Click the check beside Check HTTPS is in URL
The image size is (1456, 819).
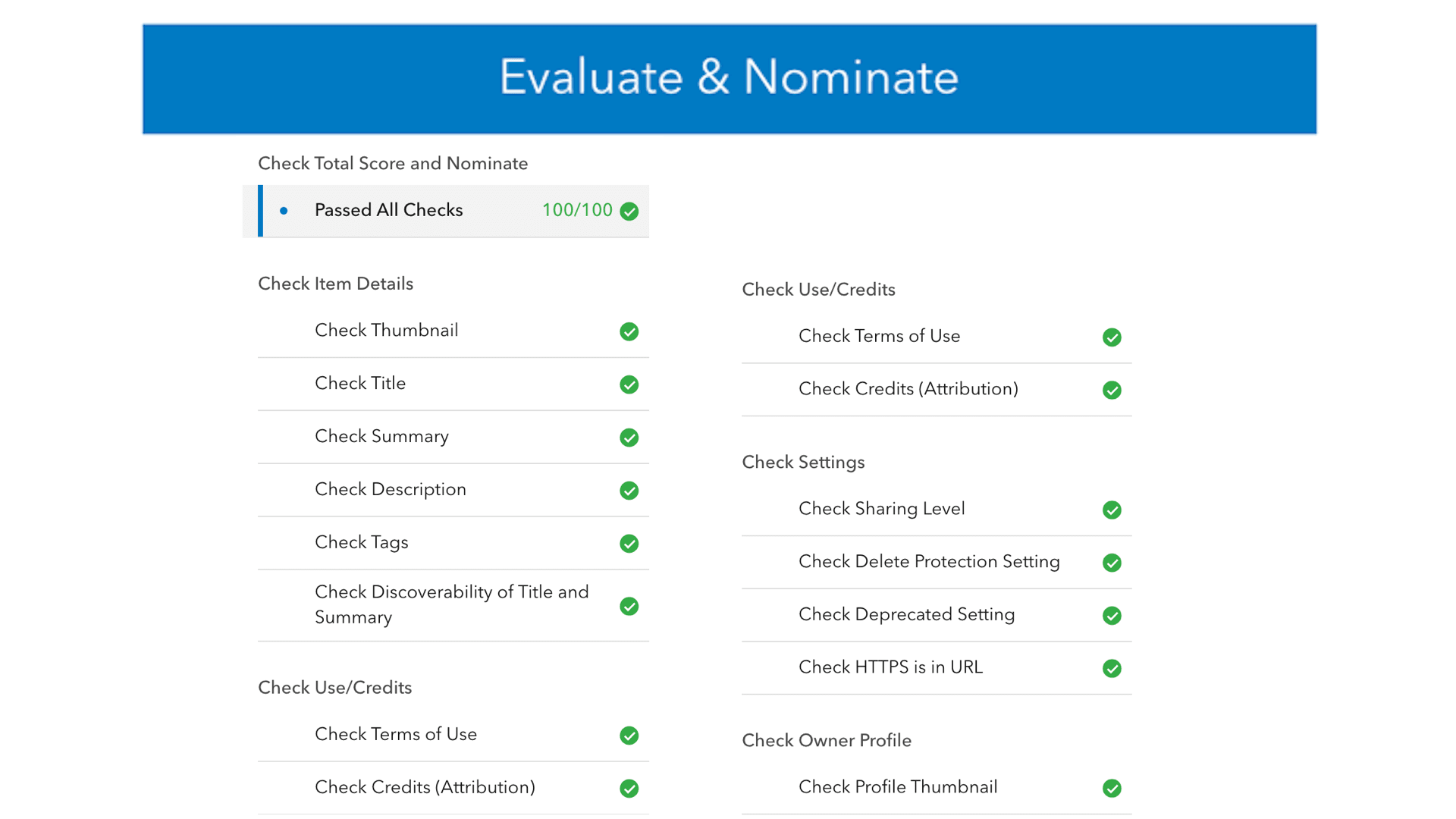coord(1112,668)
